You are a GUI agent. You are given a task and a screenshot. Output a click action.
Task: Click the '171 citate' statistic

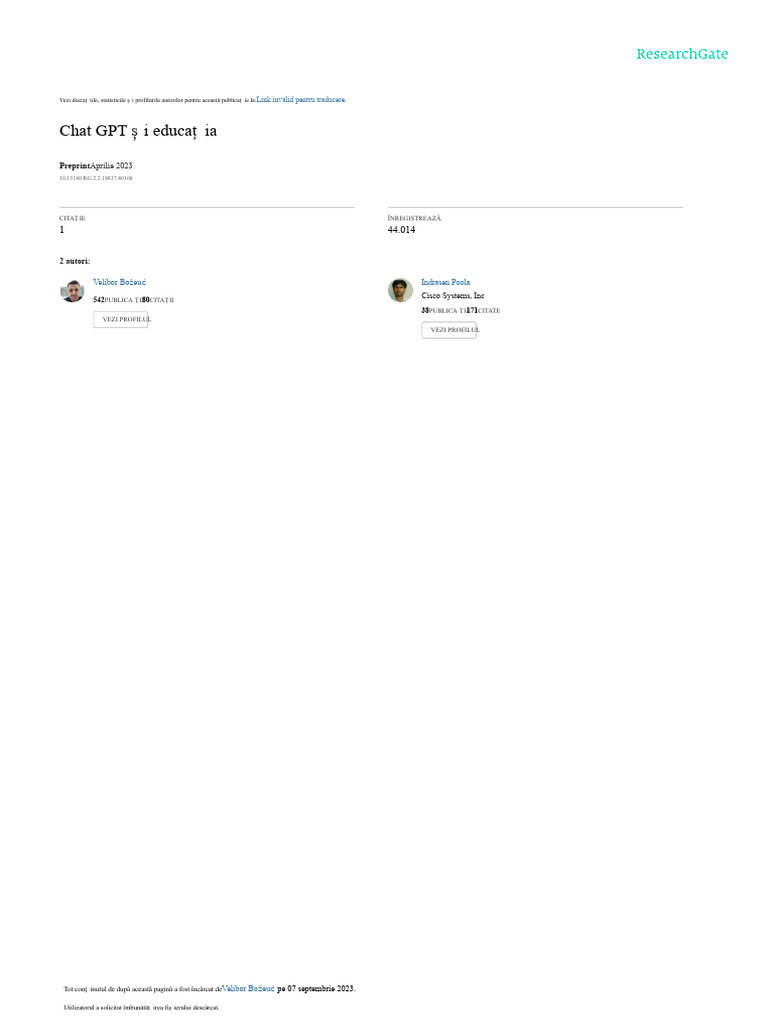[484, 310]
